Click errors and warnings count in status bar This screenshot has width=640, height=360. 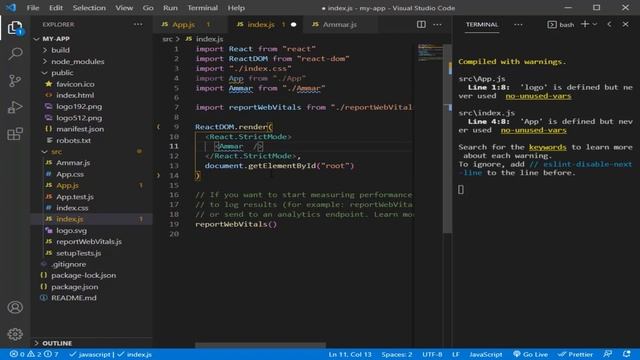34,354
